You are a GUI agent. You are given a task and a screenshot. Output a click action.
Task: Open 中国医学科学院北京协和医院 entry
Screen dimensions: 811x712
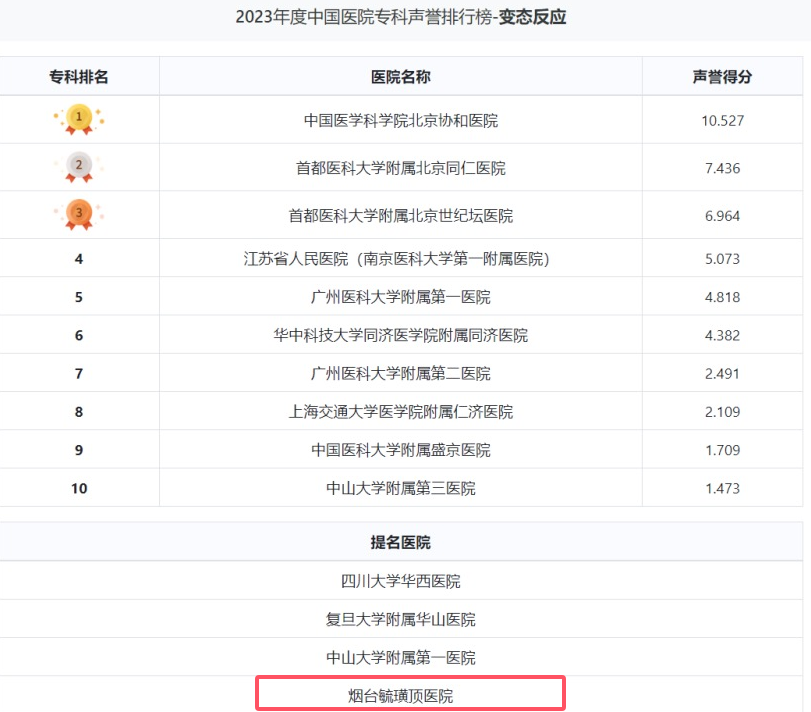[401, 120]
